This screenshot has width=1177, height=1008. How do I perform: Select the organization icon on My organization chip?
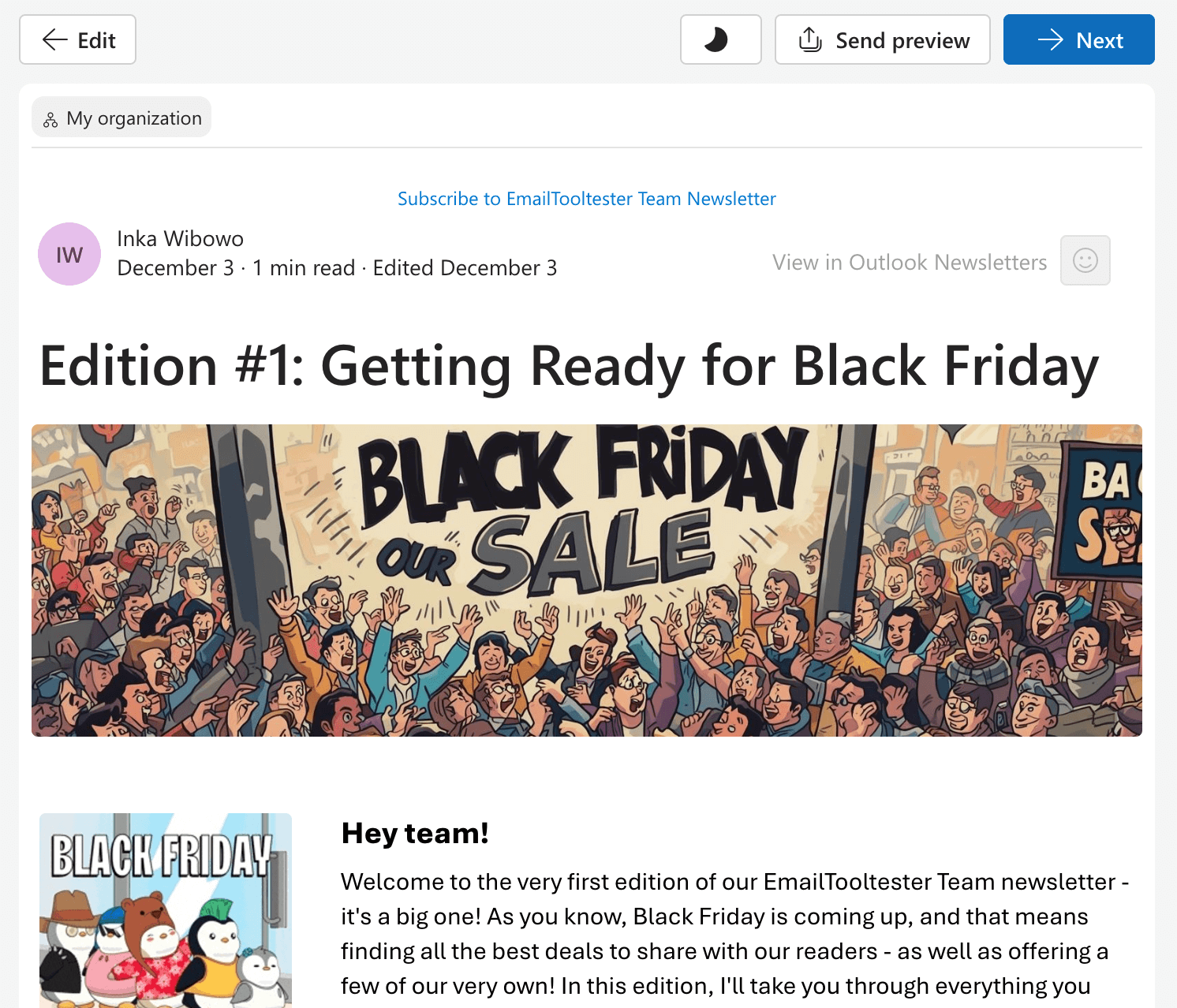pyautogui.click(x=50, y=117)
